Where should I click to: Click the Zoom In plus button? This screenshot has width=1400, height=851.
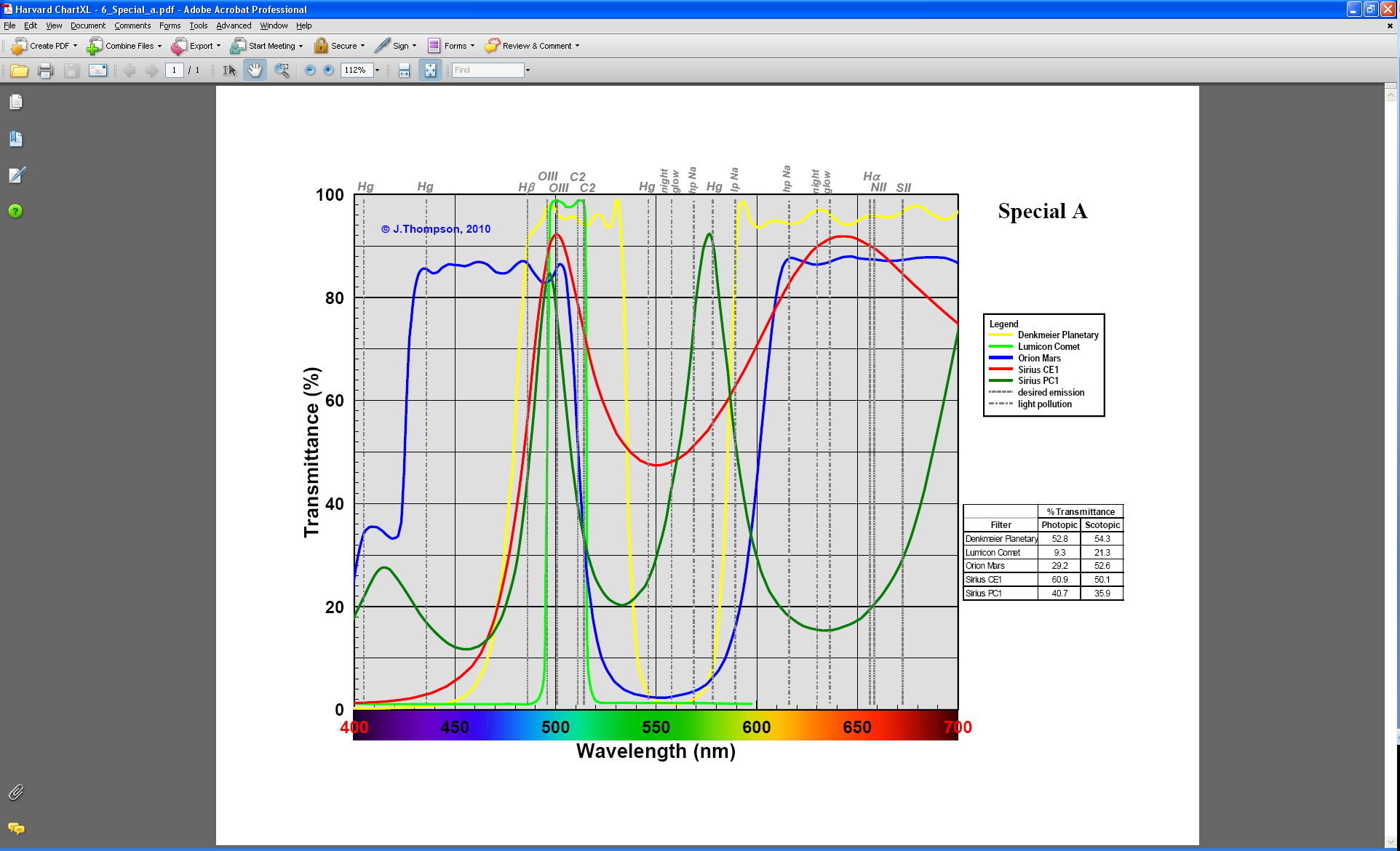point(328,71)
